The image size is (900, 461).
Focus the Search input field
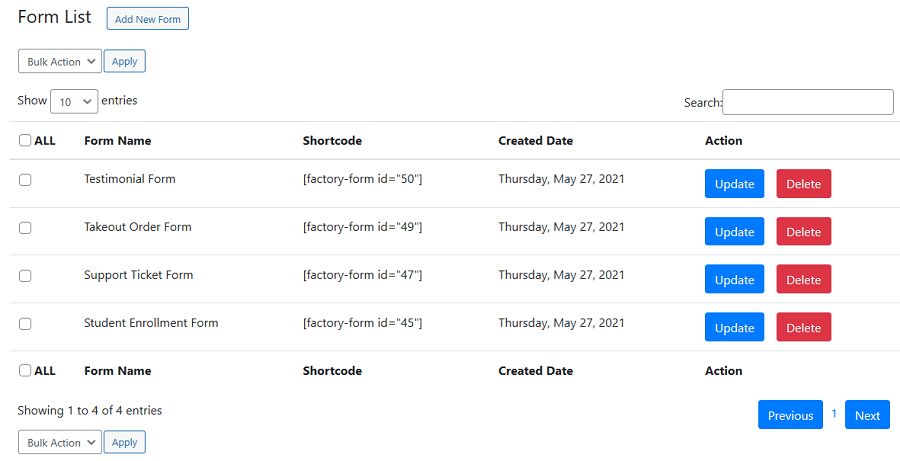coord(807,102)
